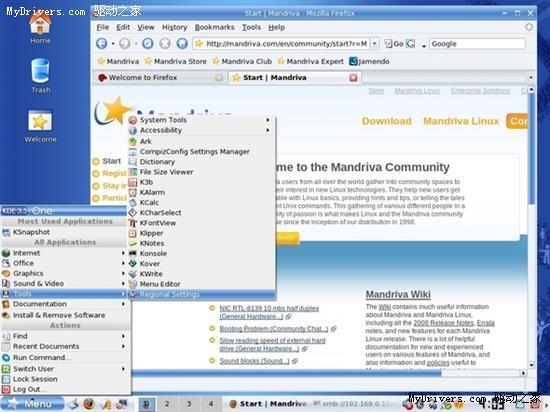550x412 pixels.
Task: Expand Office applications category
Action: pos(64,263)
